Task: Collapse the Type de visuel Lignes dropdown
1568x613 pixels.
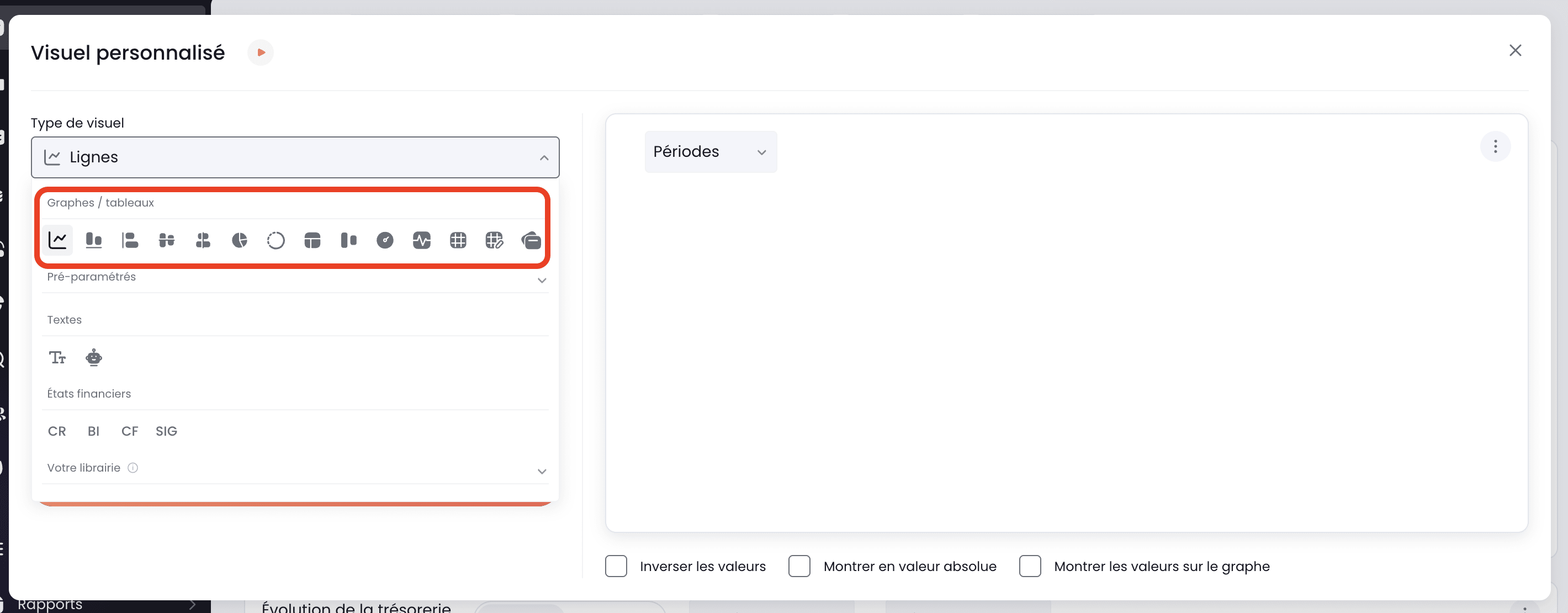Action: coord(295,157)
